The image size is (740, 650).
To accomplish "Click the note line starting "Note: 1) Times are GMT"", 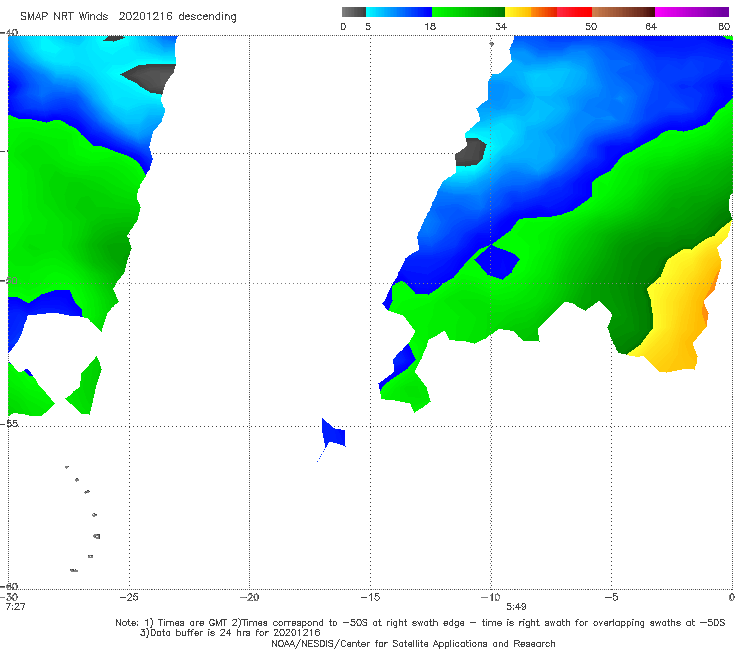I will coord(420,623).
